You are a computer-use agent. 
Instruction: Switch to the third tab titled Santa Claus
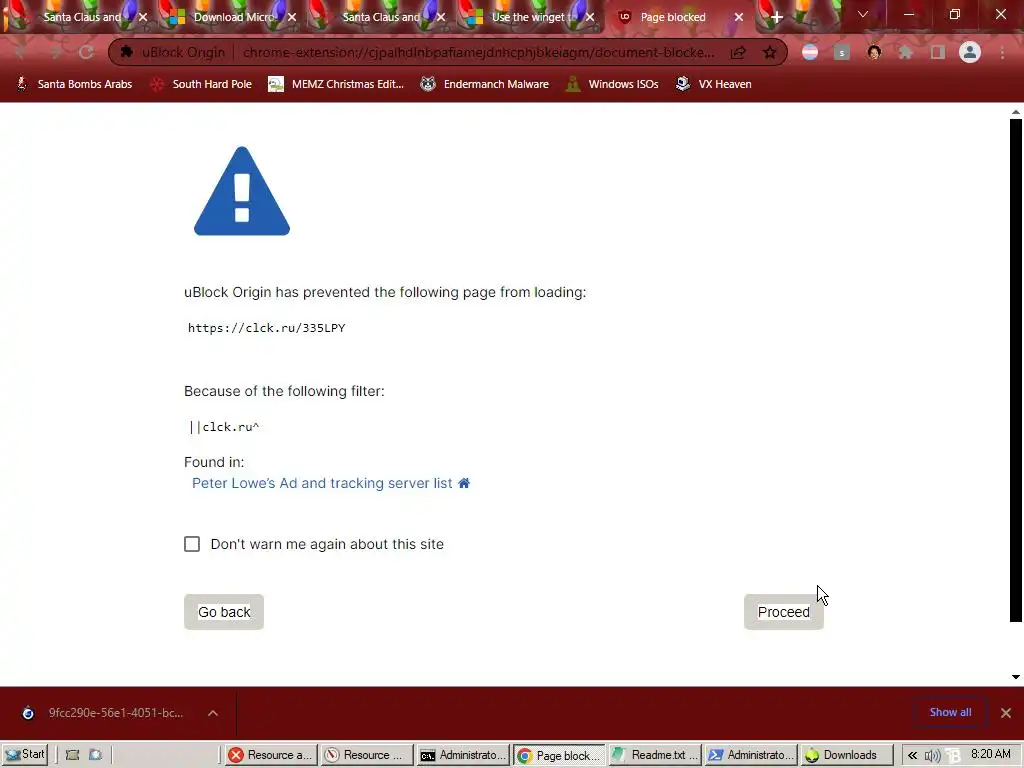tap(381, 17)
